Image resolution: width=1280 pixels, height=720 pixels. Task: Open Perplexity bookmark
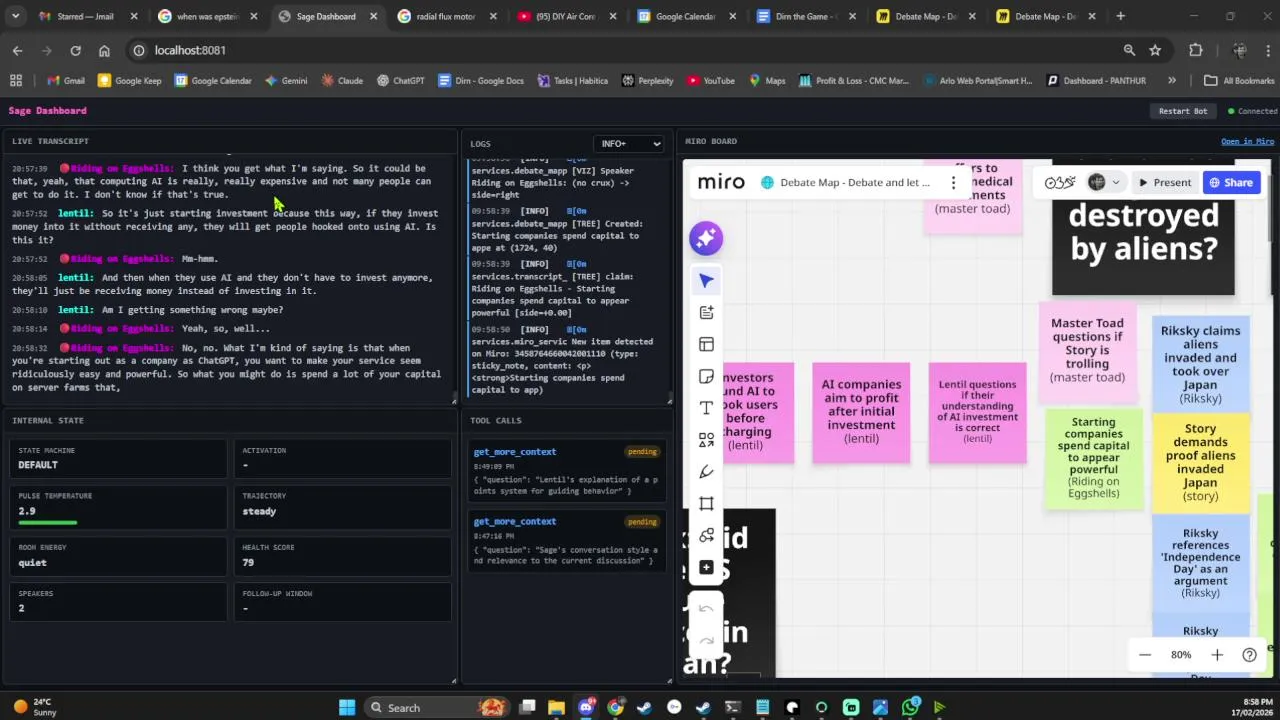coord(647,80)
